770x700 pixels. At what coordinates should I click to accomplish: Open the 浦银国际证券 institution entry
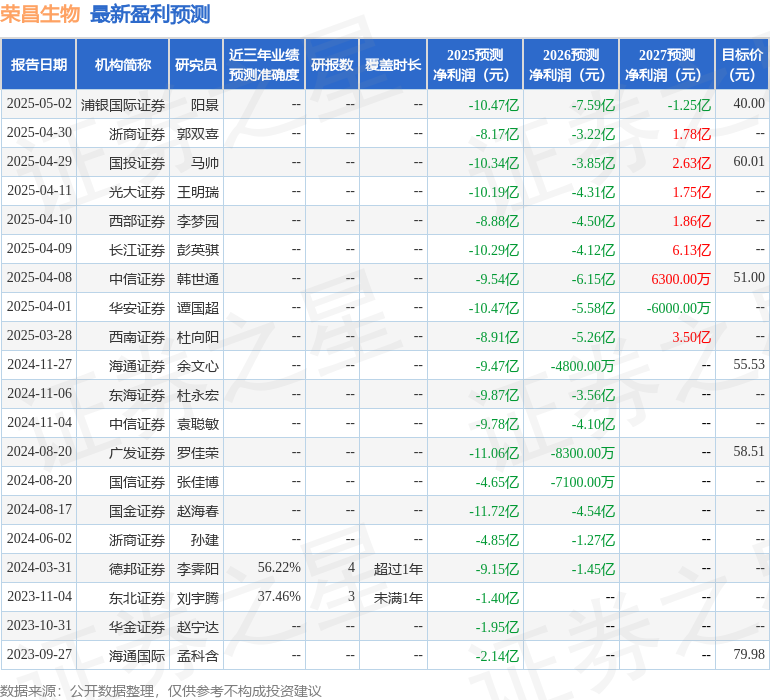pyautogui.click(x=123, y=105)
